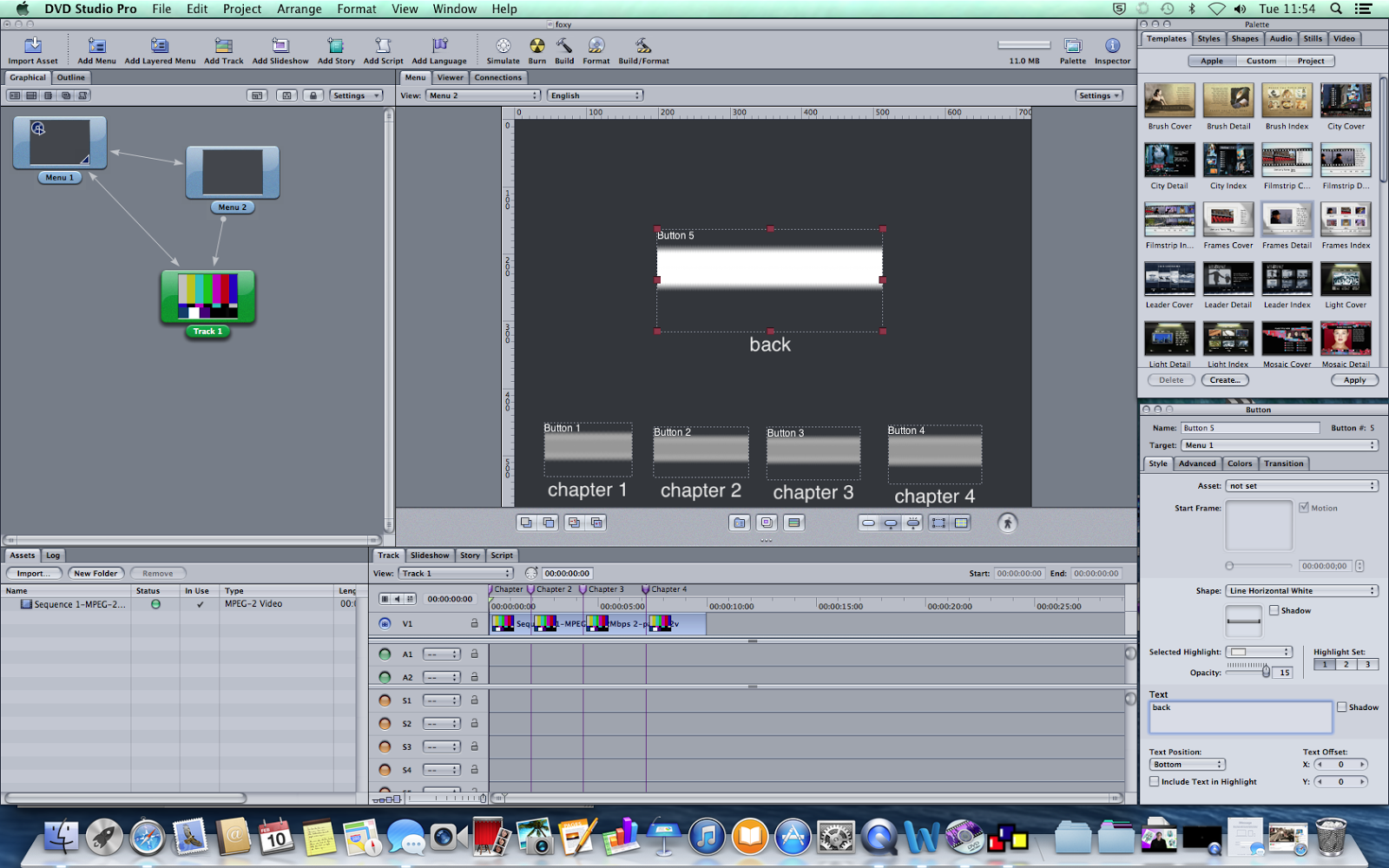This screenshot has height=868, width=1389.
Task: Click the Build/Format toolbar icon
Action: [x=643, y=45]
